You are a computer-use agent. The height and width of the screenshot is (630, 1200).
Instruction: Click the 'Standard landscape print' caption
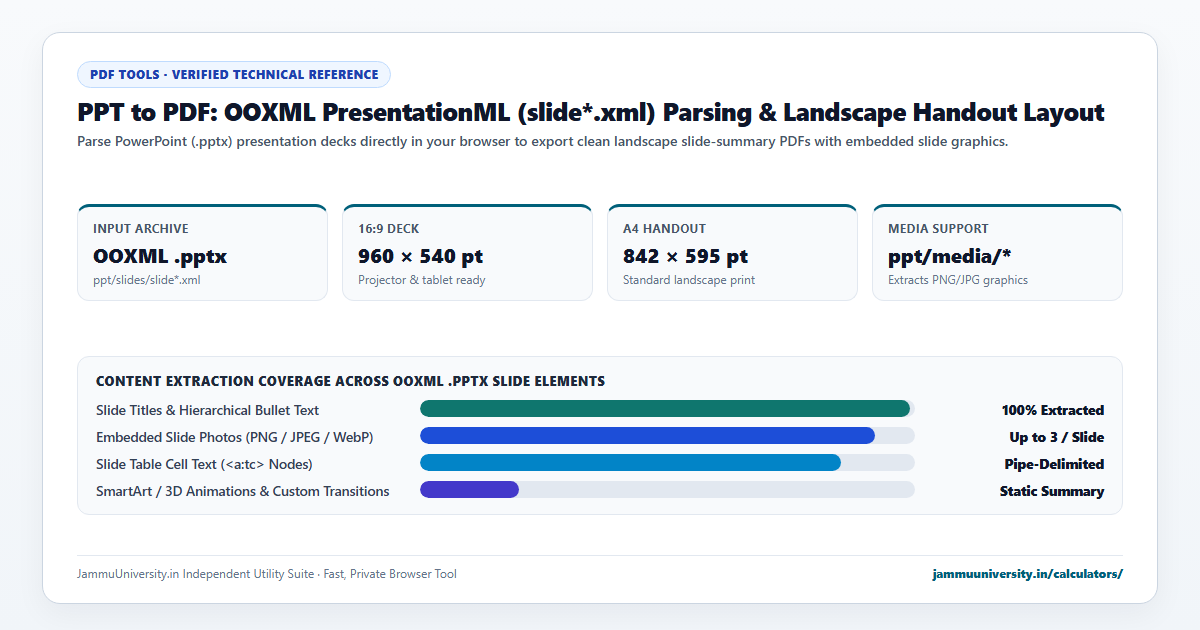(689, 280)
